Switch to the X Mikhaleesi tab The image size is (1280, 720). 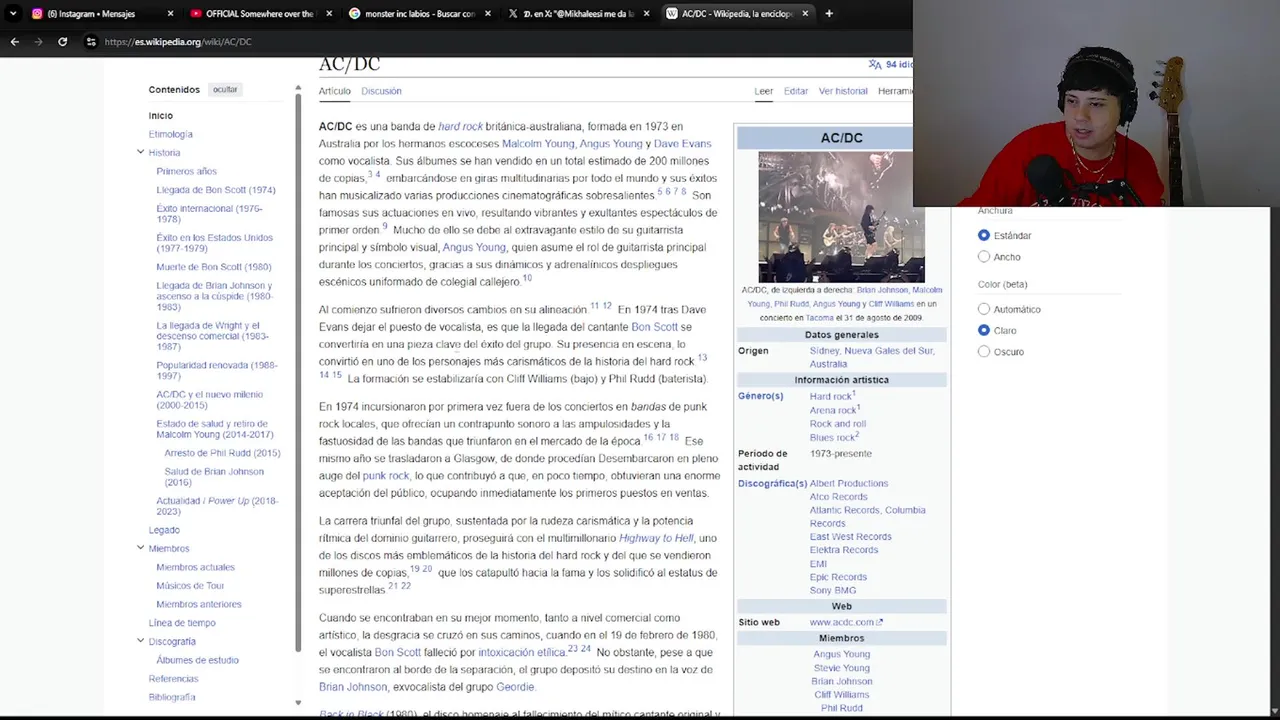[579, 14]
